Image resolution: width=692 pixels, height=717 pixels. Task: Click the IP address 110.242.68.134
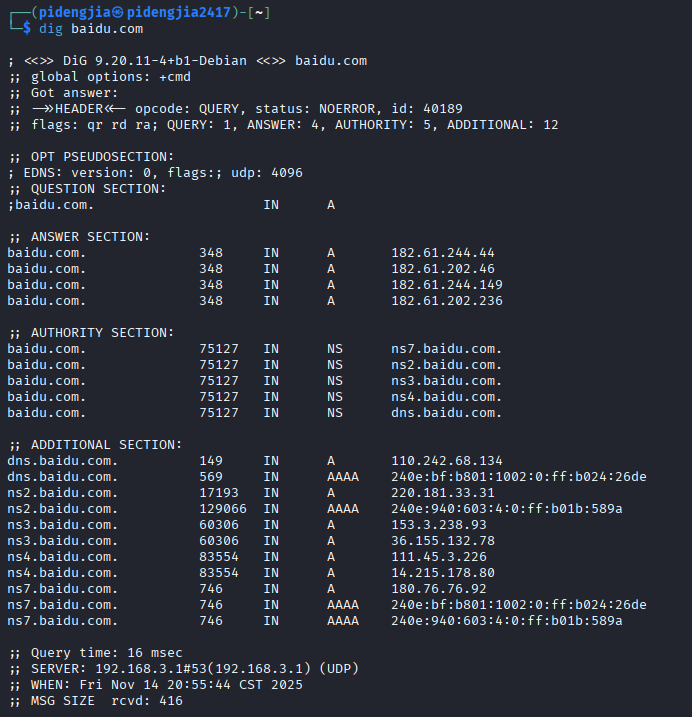(x=446, y=461)
